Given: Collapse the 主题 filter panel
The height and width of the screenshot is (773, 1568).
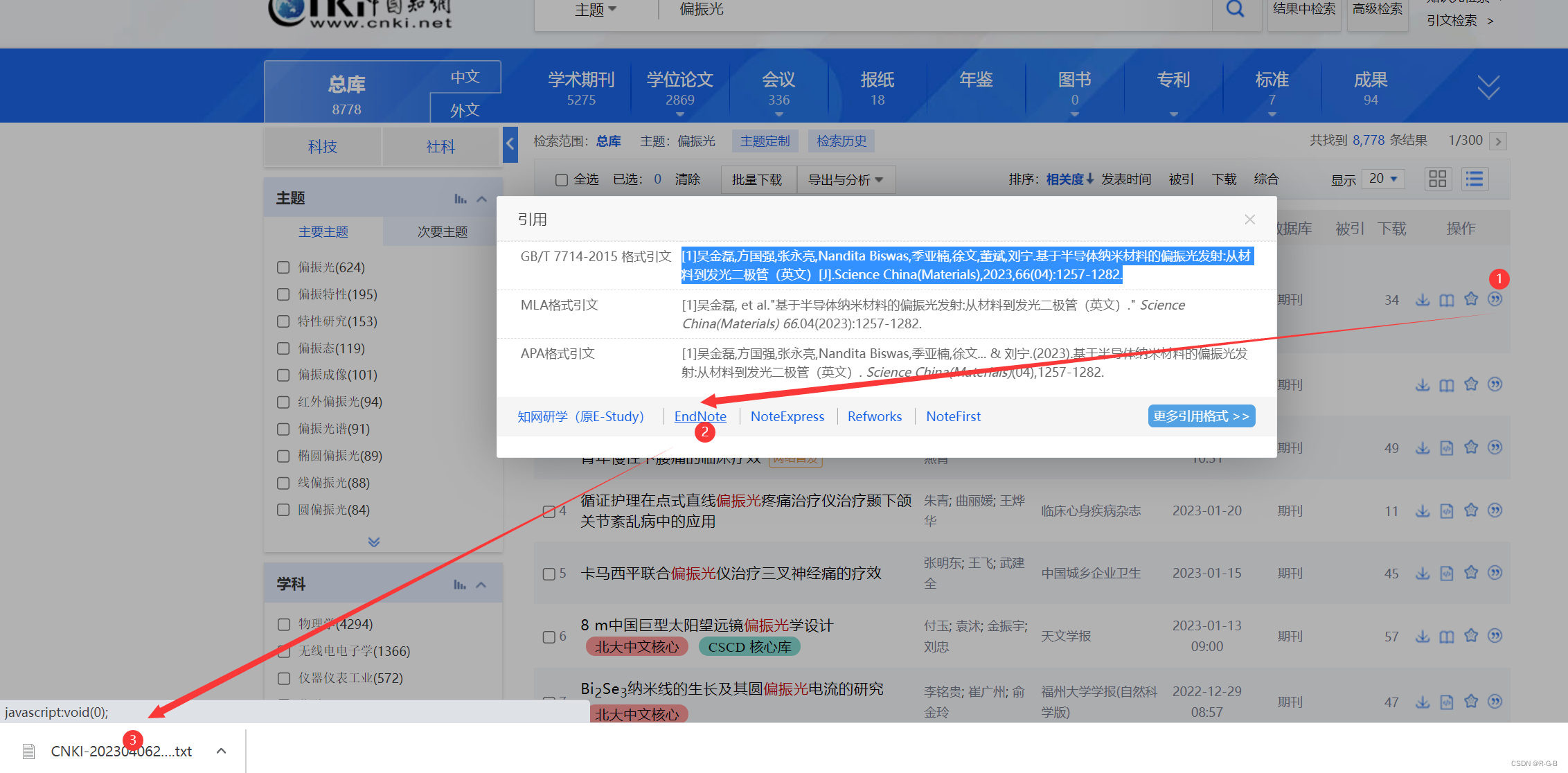Looking at the screenshot, I should [x=482, y=199].
